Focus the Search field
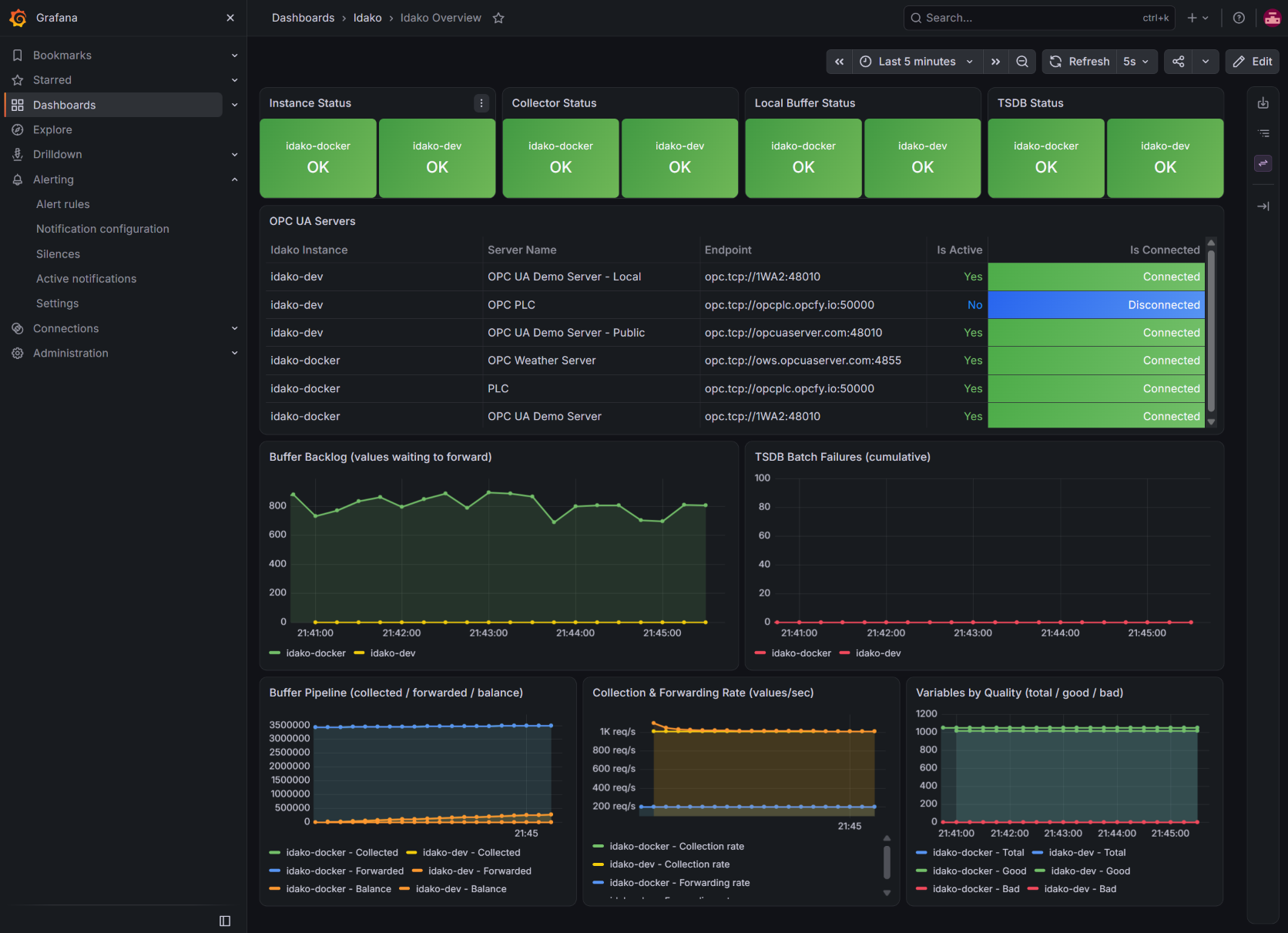1288x933 pixels. click(x=1039, y=18)
